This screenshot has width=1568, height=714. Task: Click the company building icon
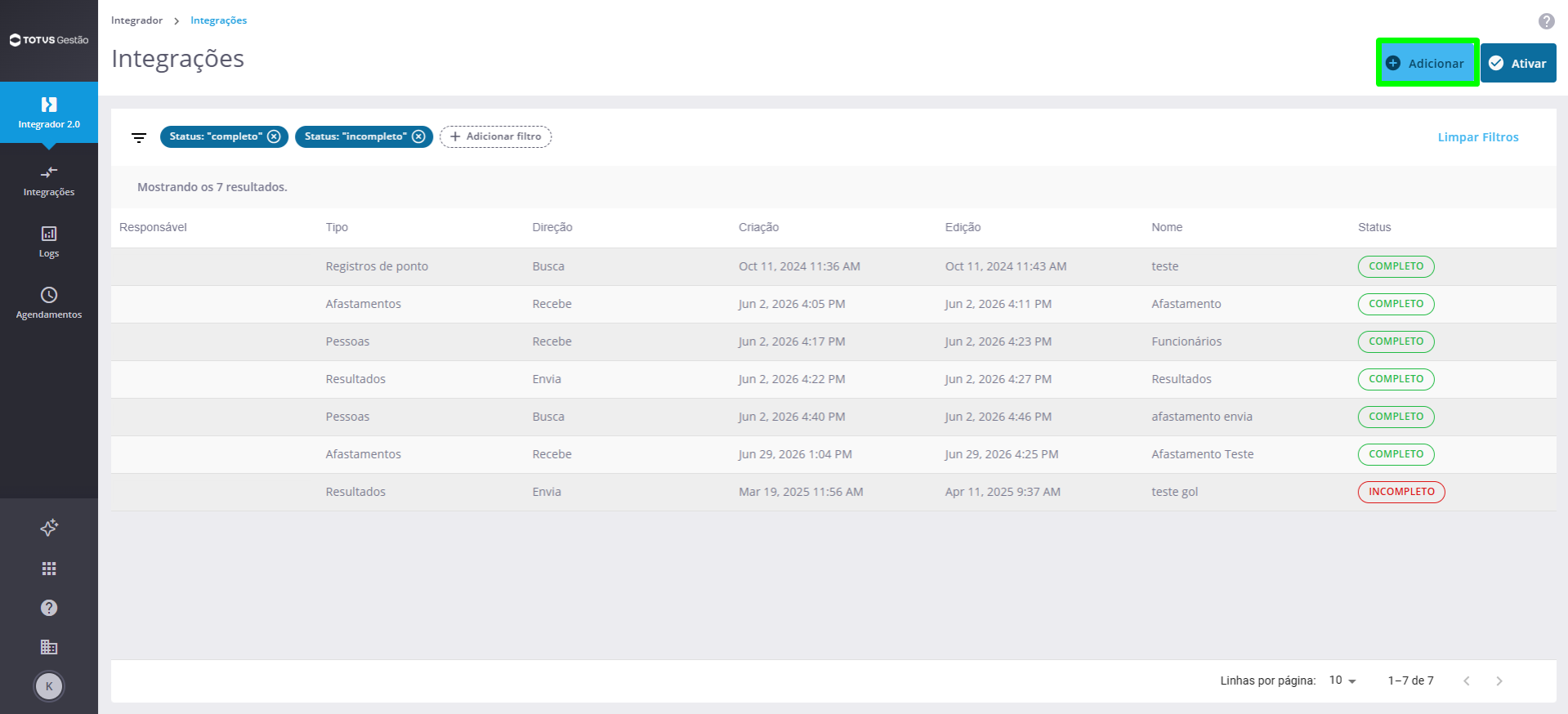coord(49,647)
